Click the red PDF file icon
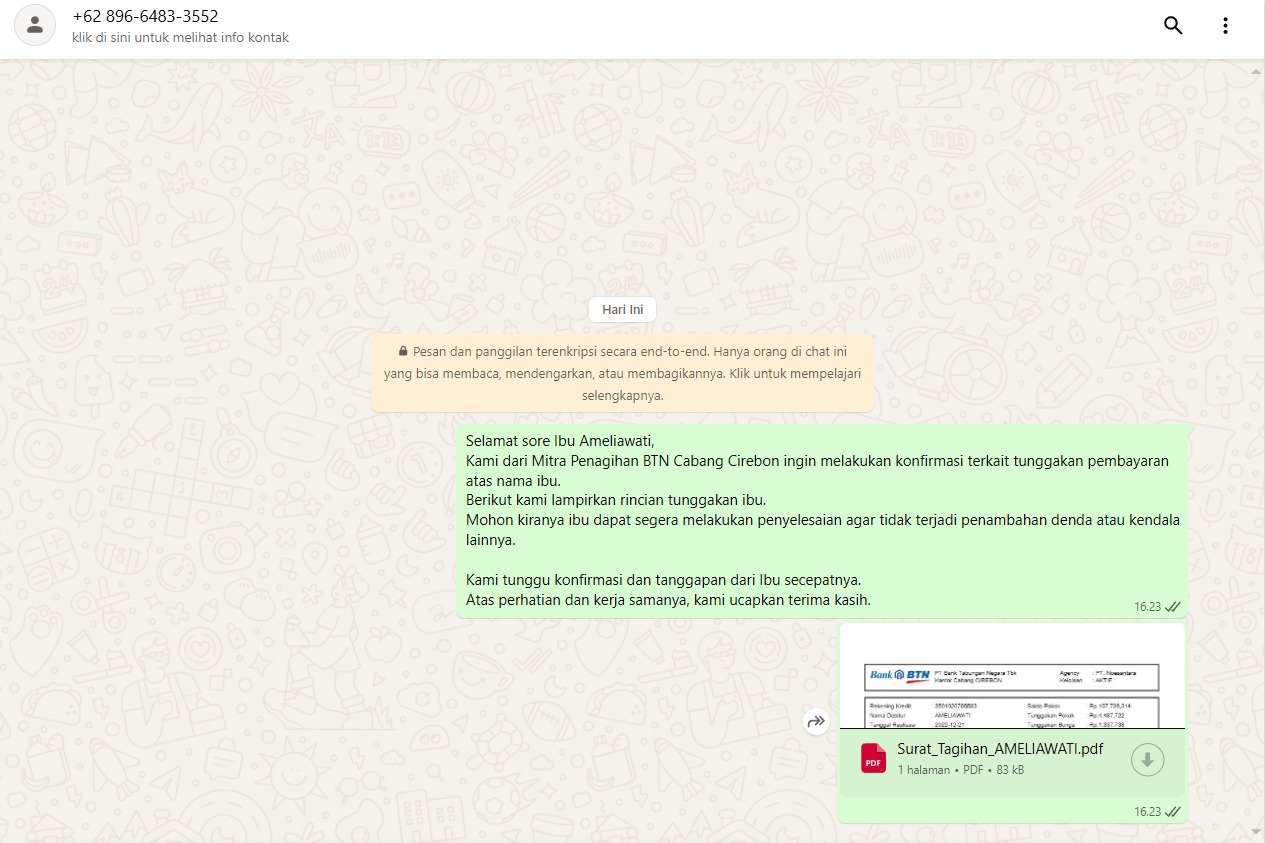 click(873, 759)
